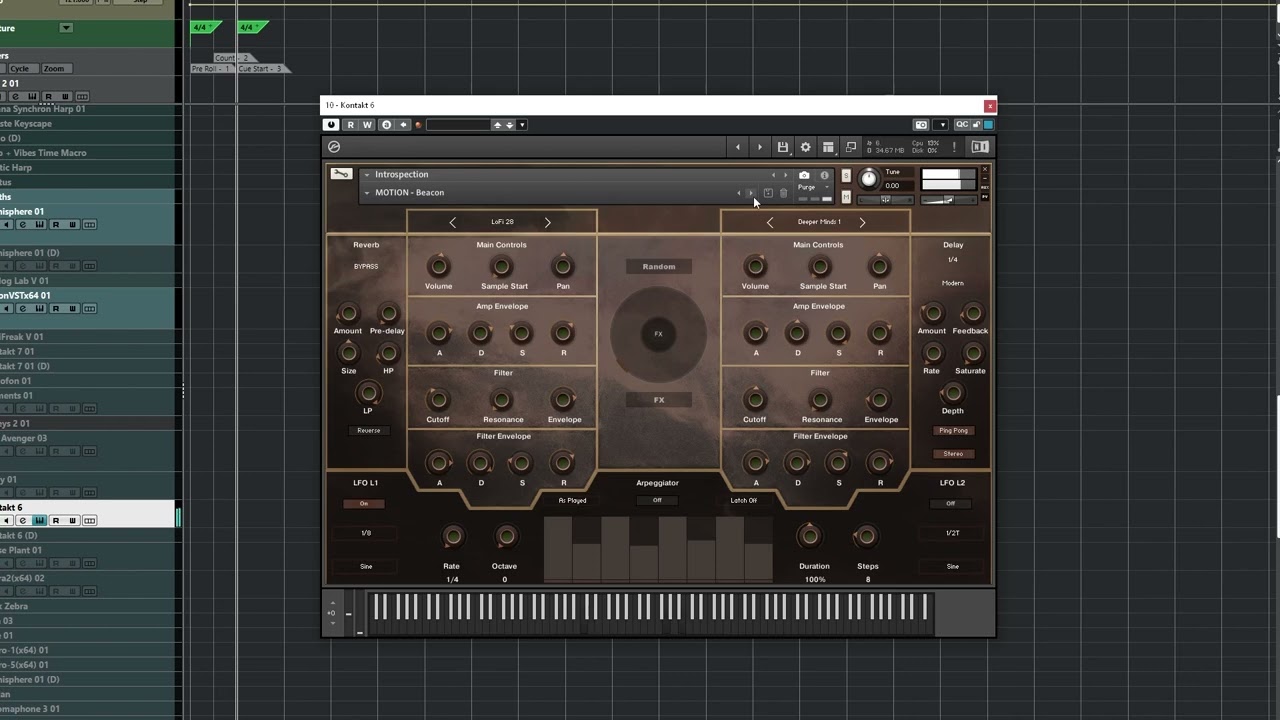
Task: Click the Kontakt plugin power bypass button
Action: 331,125
